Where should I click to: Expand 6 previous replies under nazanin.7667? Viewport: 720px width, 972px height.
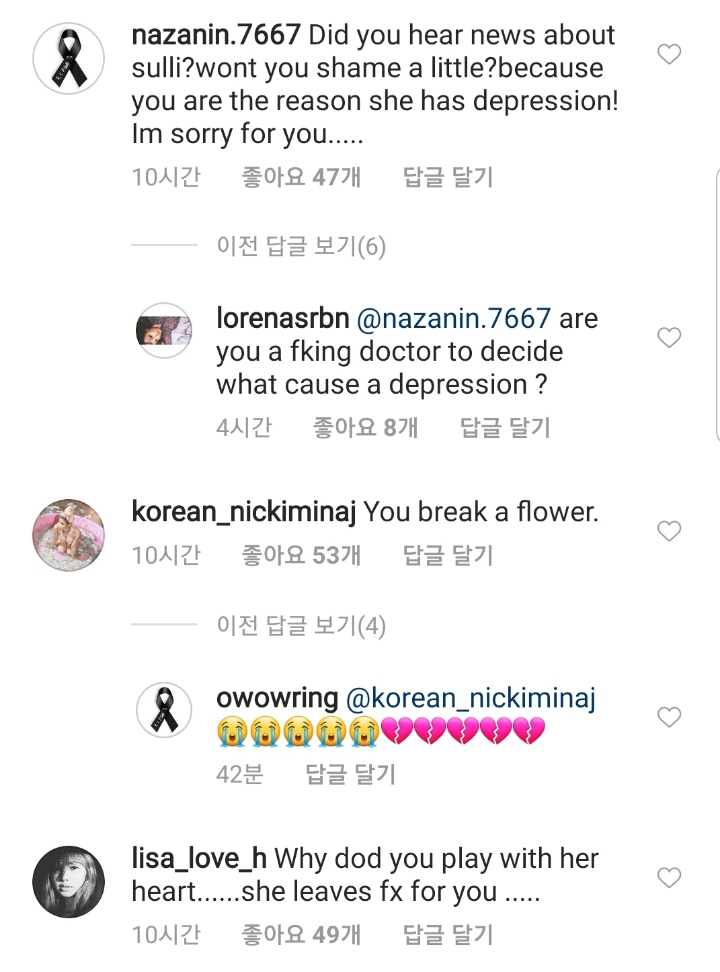301,246
